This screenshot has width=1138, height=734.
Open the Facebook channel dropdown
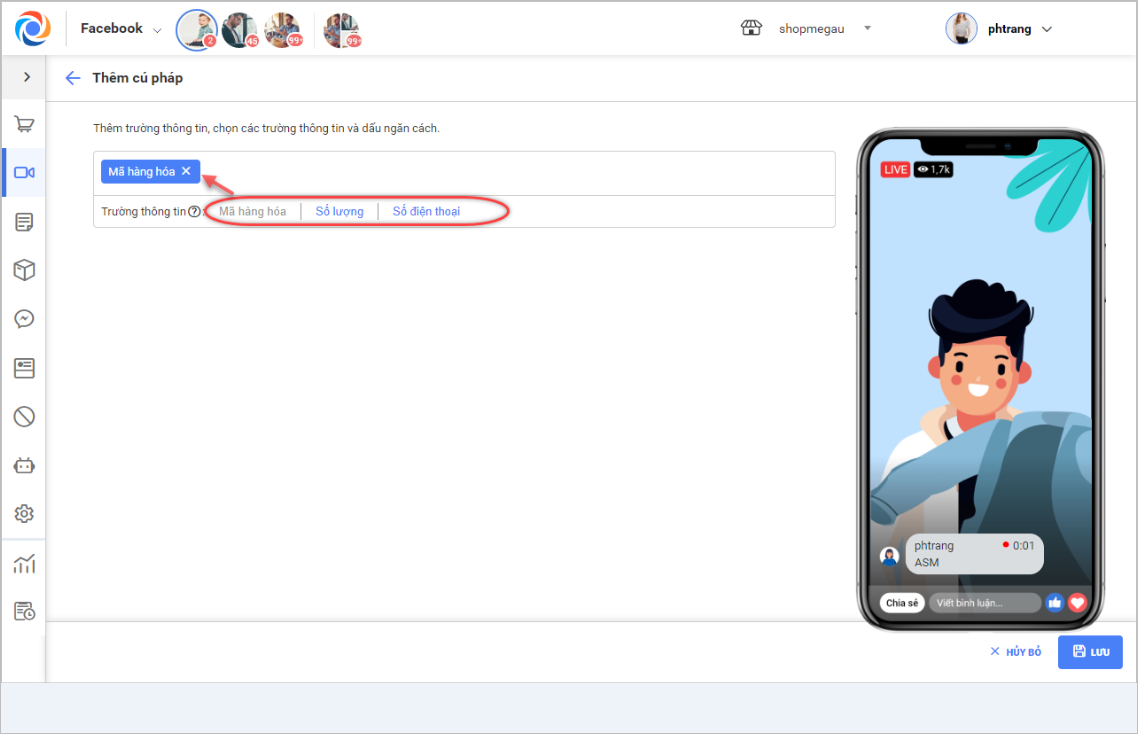click(120, 28)
